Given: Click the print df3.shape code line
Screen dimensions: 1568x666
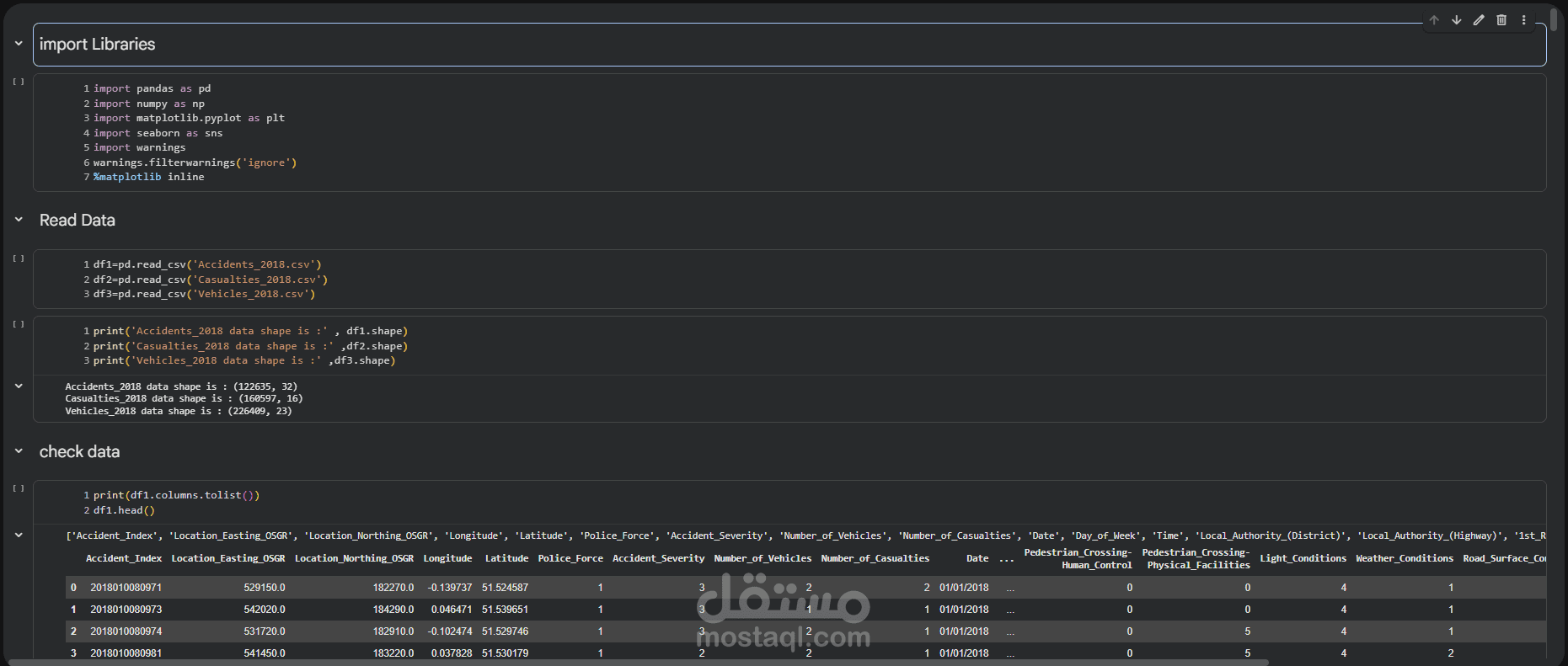Looking at the screenshot, I should tap(244, 360).
